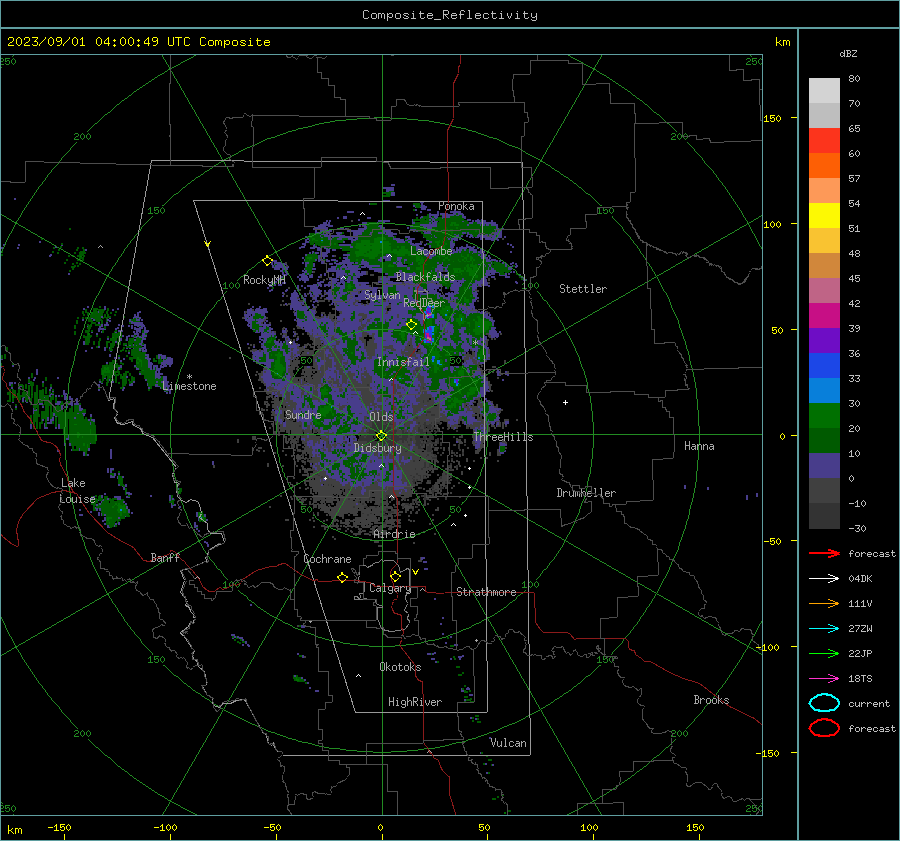The image size is (900, 841).
Task: Click the magenta 18TS arrow in legend
Action: (x=824, y=679)
